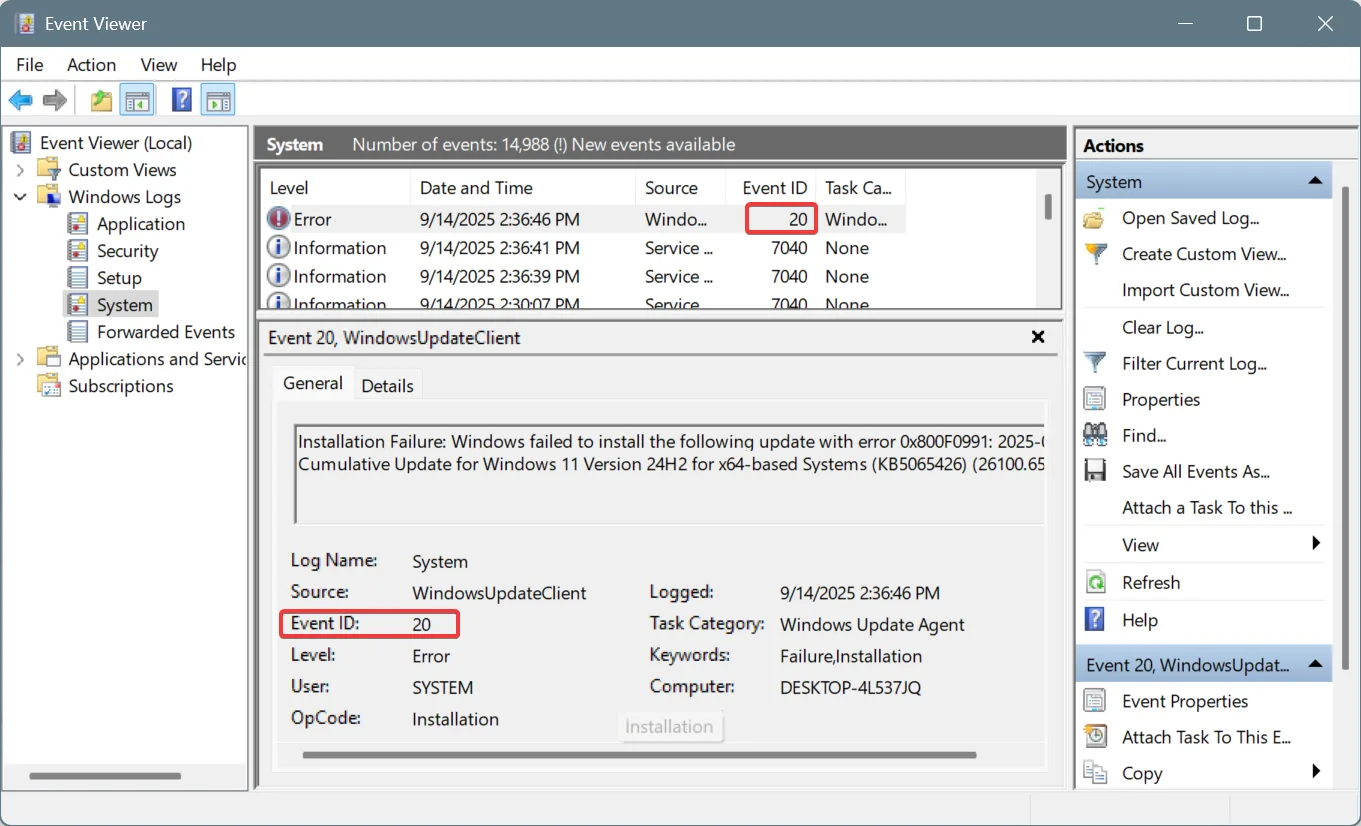Click the back navigation arrow in the toolbar
Image resolution: width=1361 pixels, height=826 pixels.
20,99
